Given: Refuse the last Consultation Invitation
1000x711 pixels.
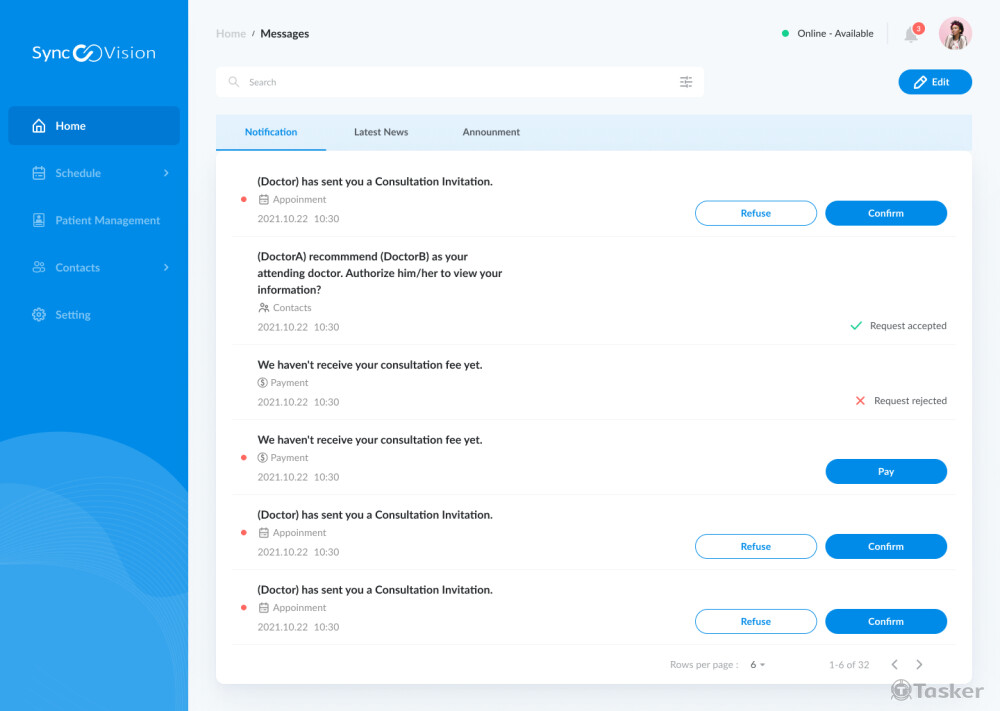Looking at the screenshot, I should [755, 622].
